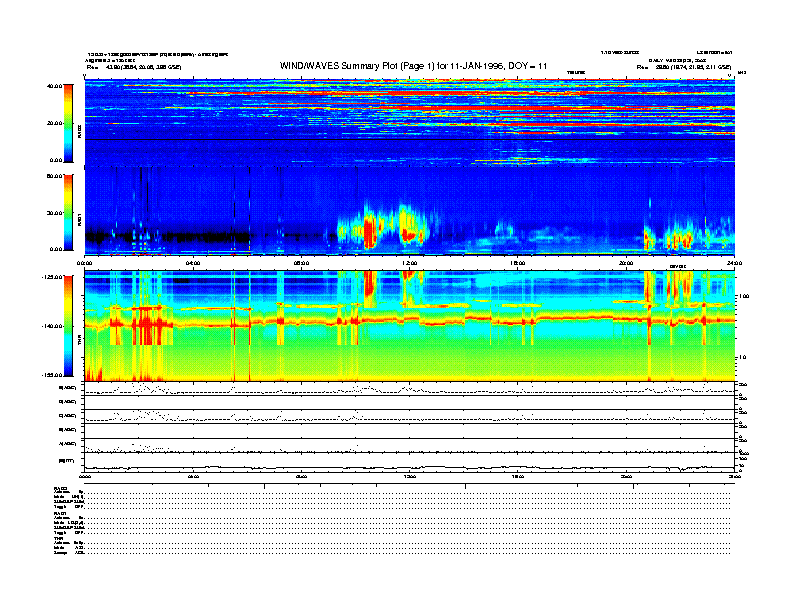792x612 pixels.
Task: Click the TNR color scale bar
Action: pyautogui.click(x=68, y=326)
